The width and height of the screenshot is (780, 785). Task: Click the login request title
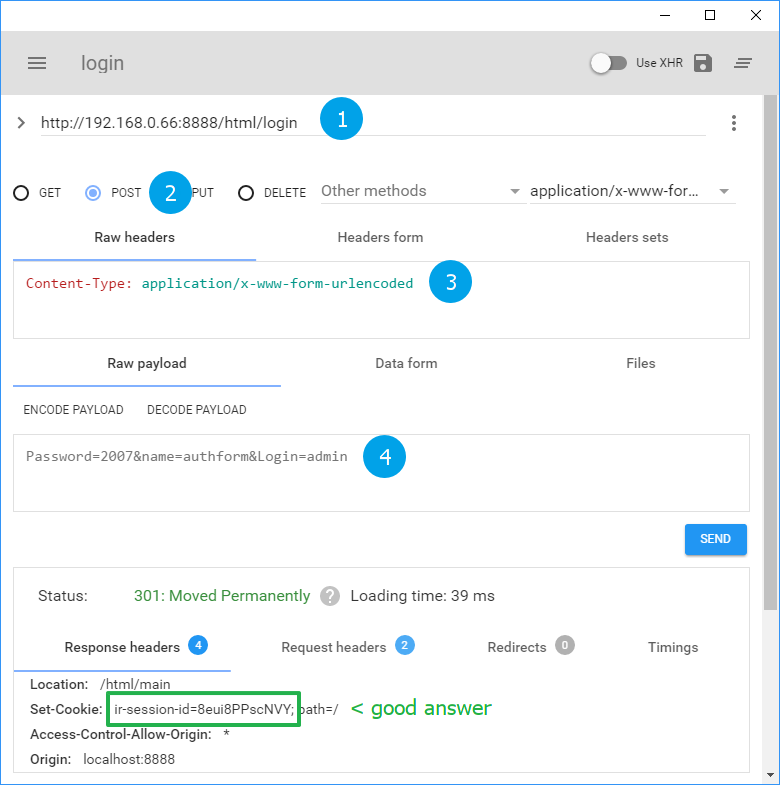point(103,63)
